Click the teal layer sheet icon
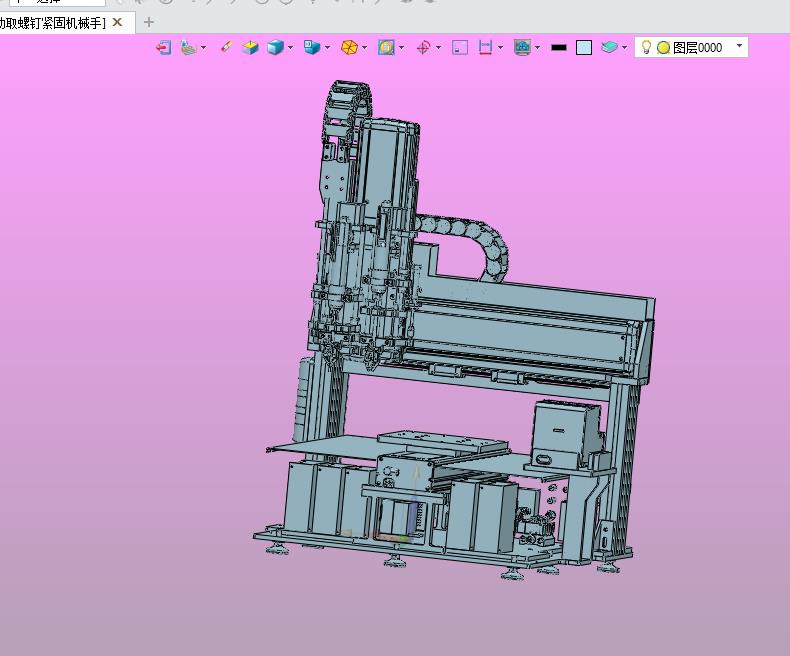790x656 pixels. point(609,47)
